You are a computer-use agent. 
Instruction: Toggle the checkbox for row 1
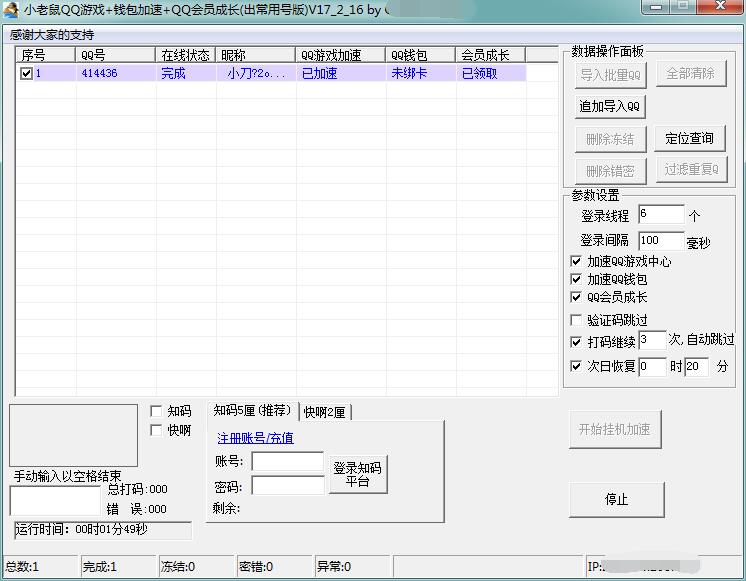click(26, 73)
